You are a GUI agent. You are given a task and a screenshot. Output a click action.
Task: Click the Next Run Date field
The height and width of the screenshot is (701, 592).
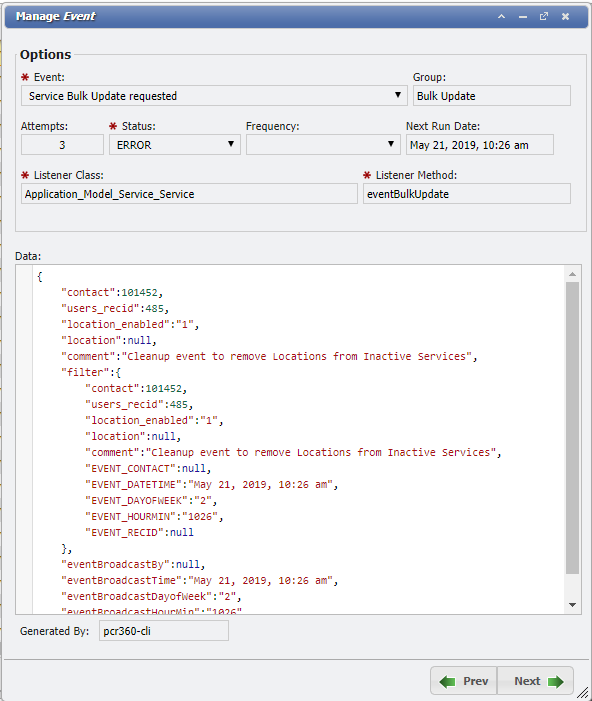[x=479, y=145]
